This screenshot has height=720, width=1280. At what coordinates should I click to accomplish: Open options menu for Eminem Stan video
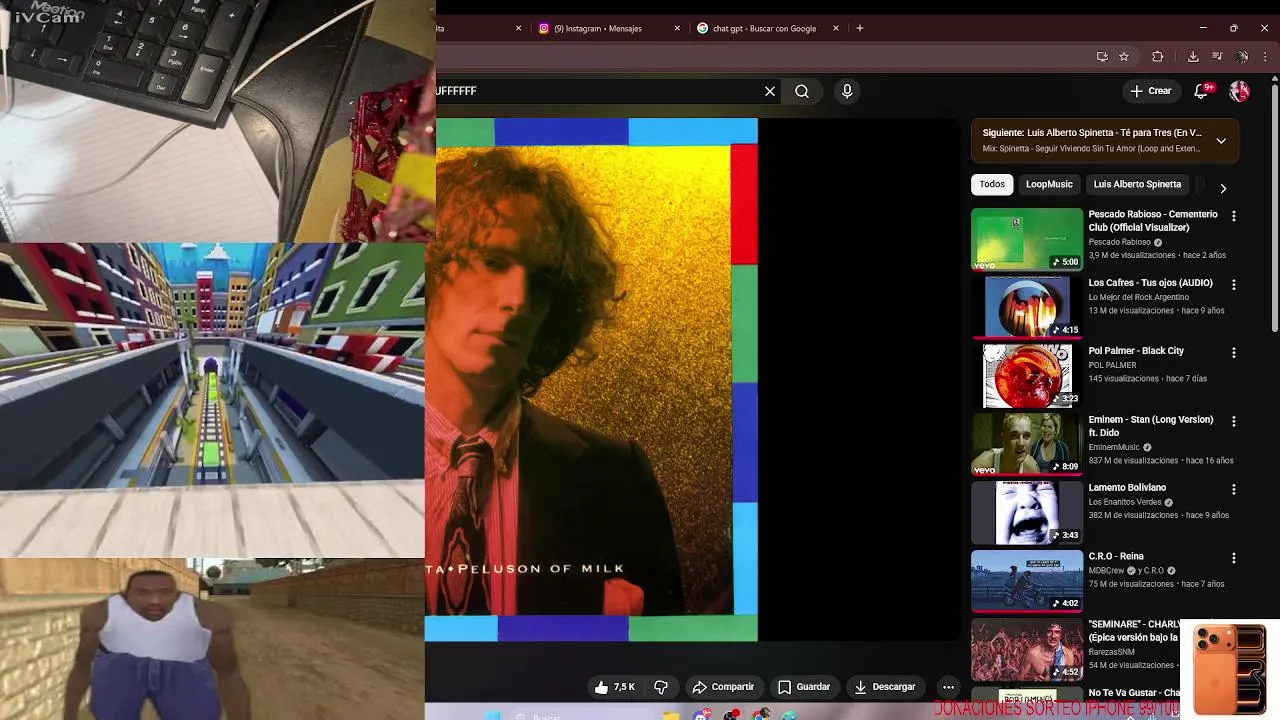(1233, 422)
